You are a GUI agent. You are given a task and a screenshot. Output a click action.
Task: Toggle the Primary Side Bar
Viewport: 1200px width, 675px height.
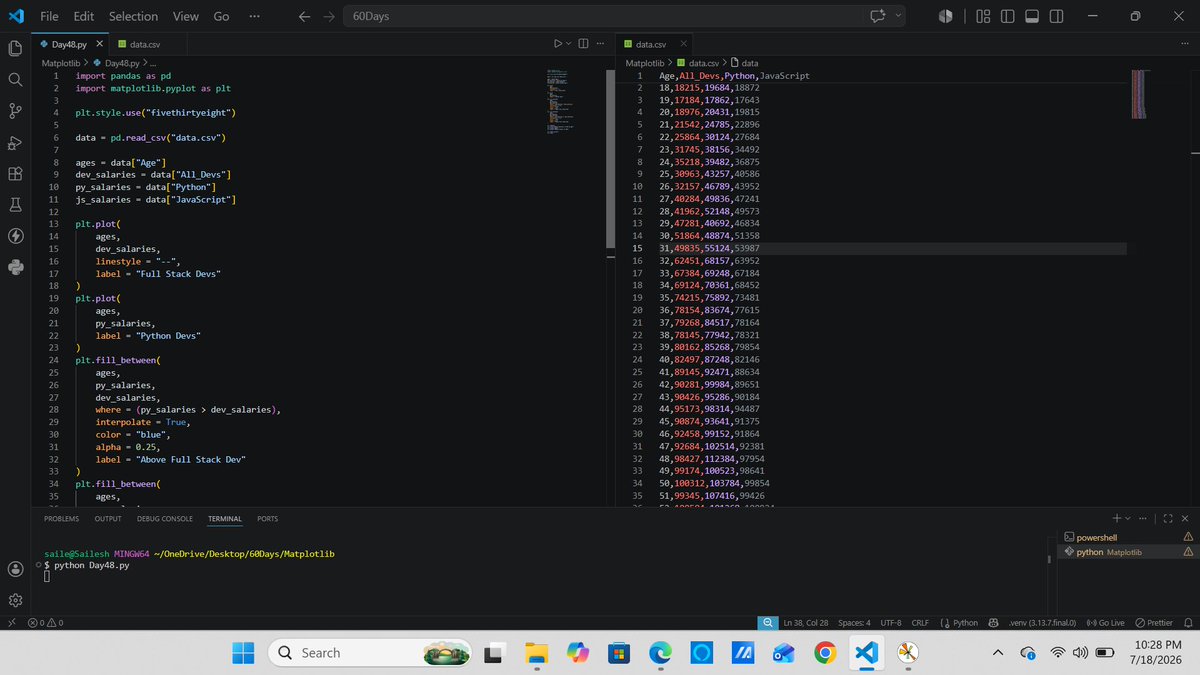1007,16
